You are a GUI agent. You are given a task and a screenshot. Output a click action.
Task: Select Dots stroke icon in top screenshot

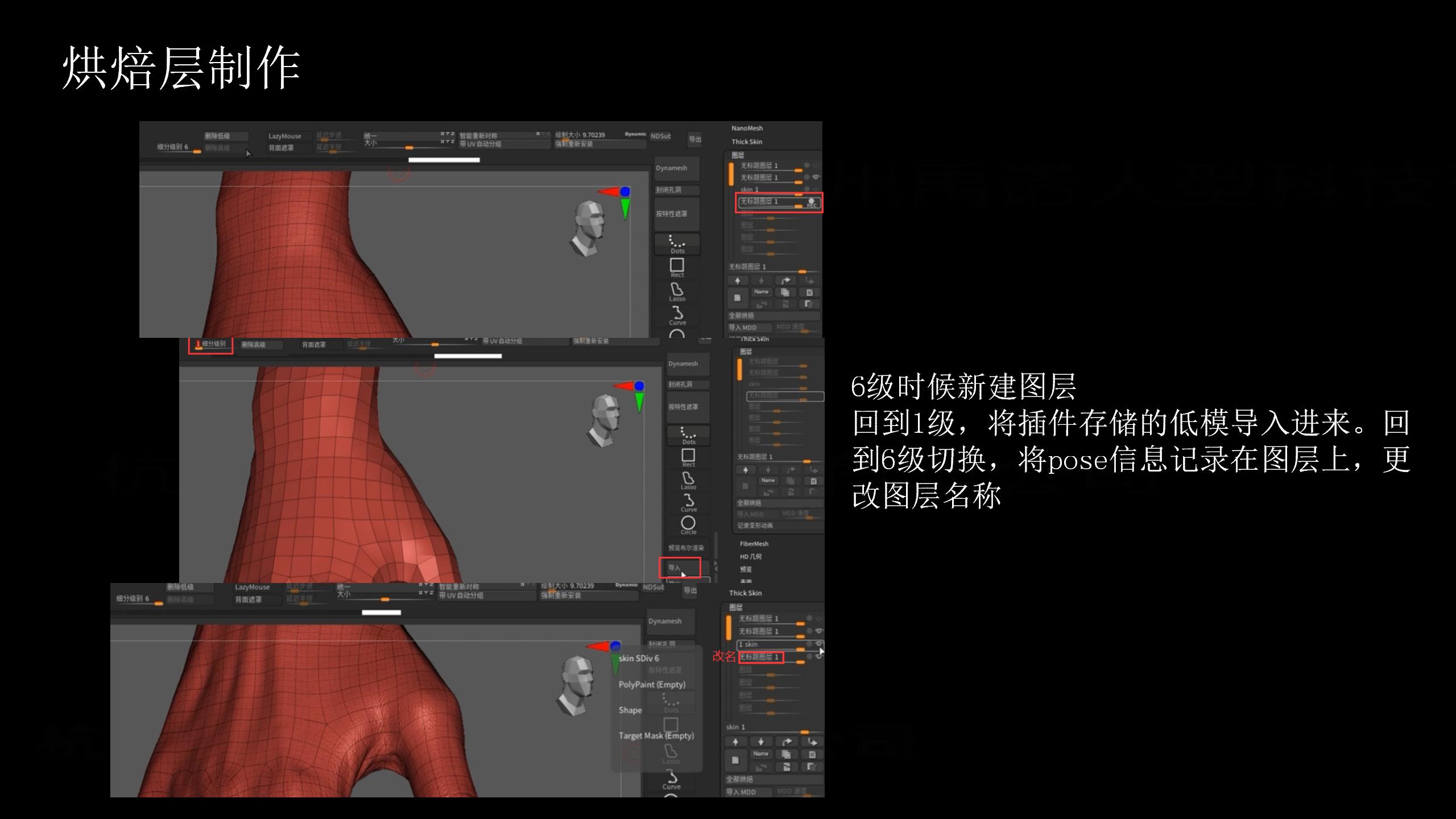coord(677,244)
